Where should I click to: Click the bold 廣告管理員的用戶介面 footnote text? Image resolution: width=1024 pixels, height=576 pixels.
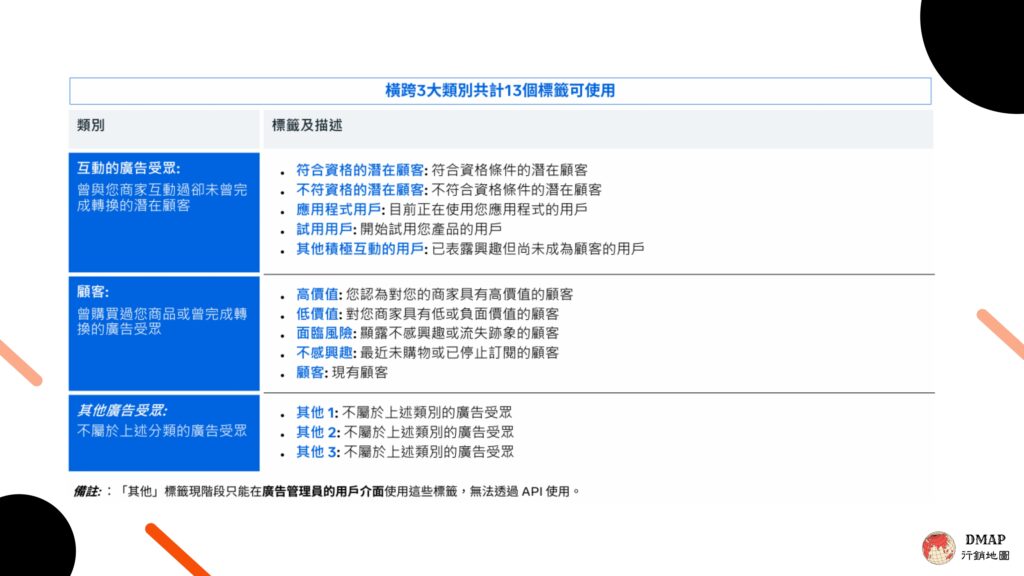(323, 491)
